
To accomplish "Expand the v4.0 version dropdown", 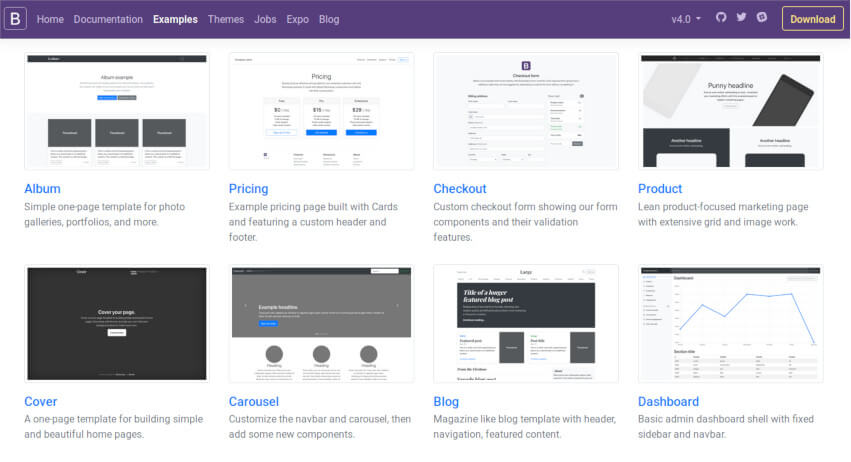I will [686, 20].
